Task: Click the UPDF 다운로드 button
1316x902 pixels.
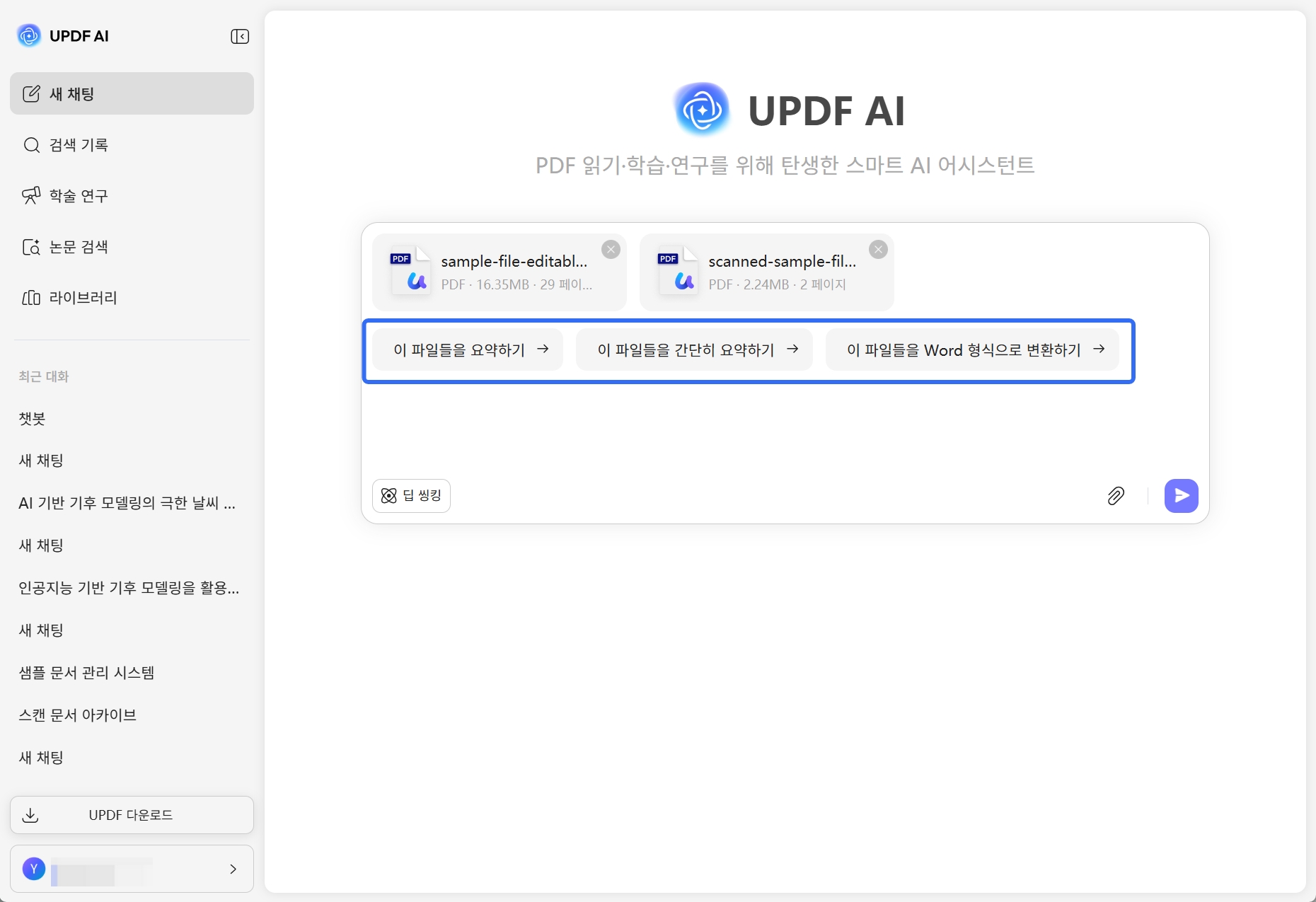Action: [132, 815]
